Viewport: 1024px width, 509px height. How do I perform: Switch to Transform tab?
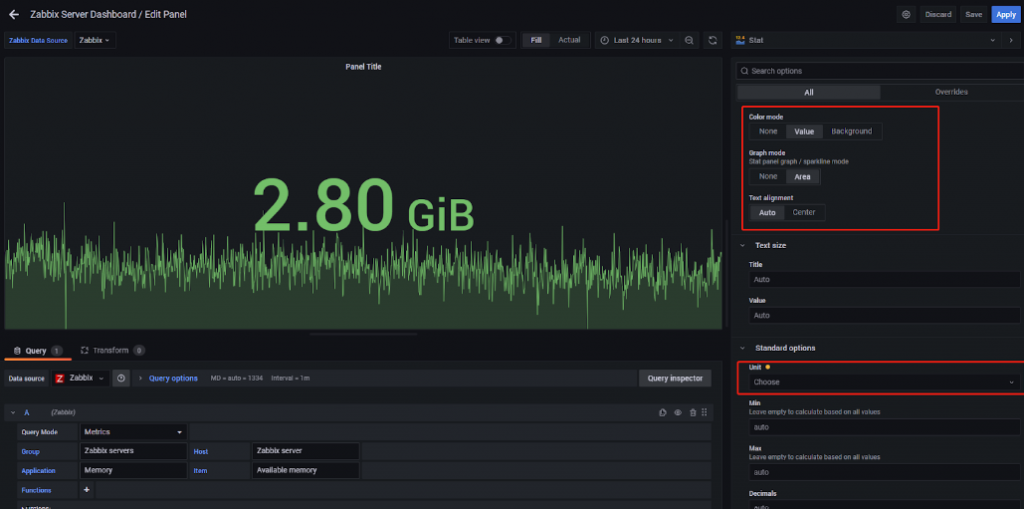coord(112,351)
